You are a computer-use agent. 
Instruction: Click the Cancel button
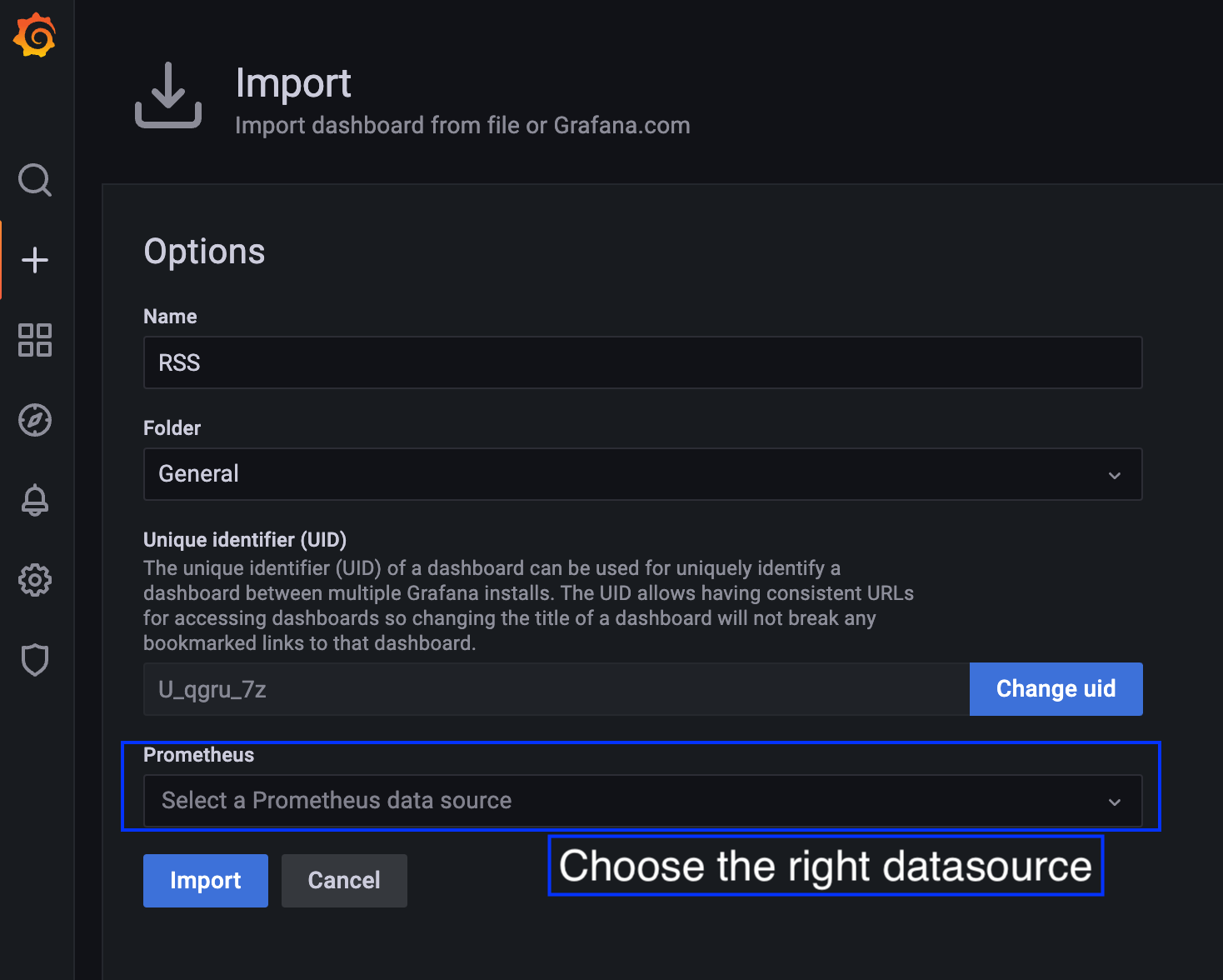click(344, 881)
